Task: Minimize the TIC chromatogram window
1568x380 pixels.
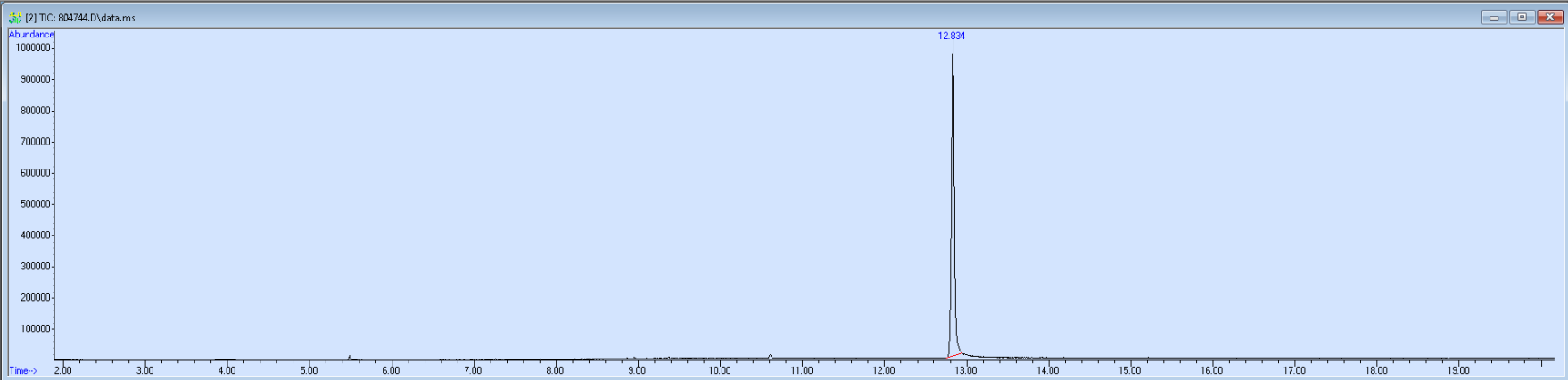Action: [x=1494, y=17]
